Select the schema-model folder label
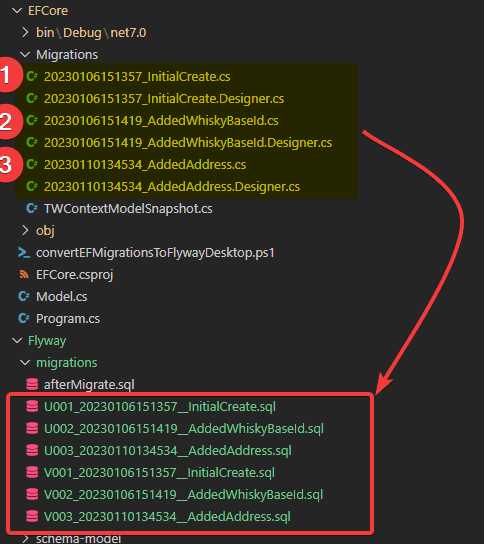This screenshot has height=544, width=484. (x=78, y=539)
